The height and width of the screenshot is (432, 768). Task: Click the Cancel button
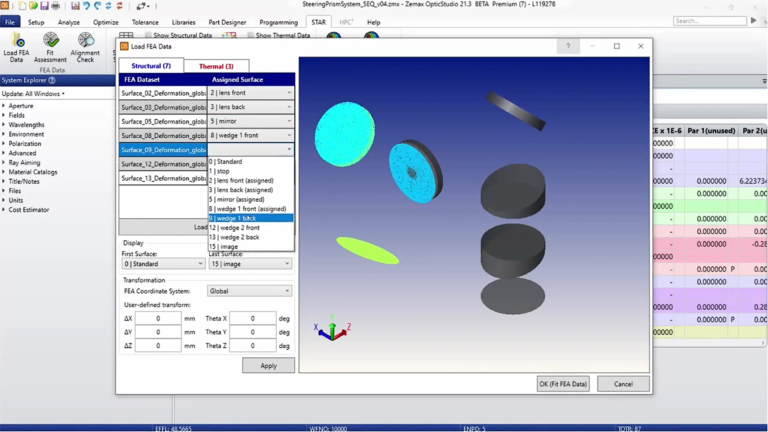click(623, 384)
